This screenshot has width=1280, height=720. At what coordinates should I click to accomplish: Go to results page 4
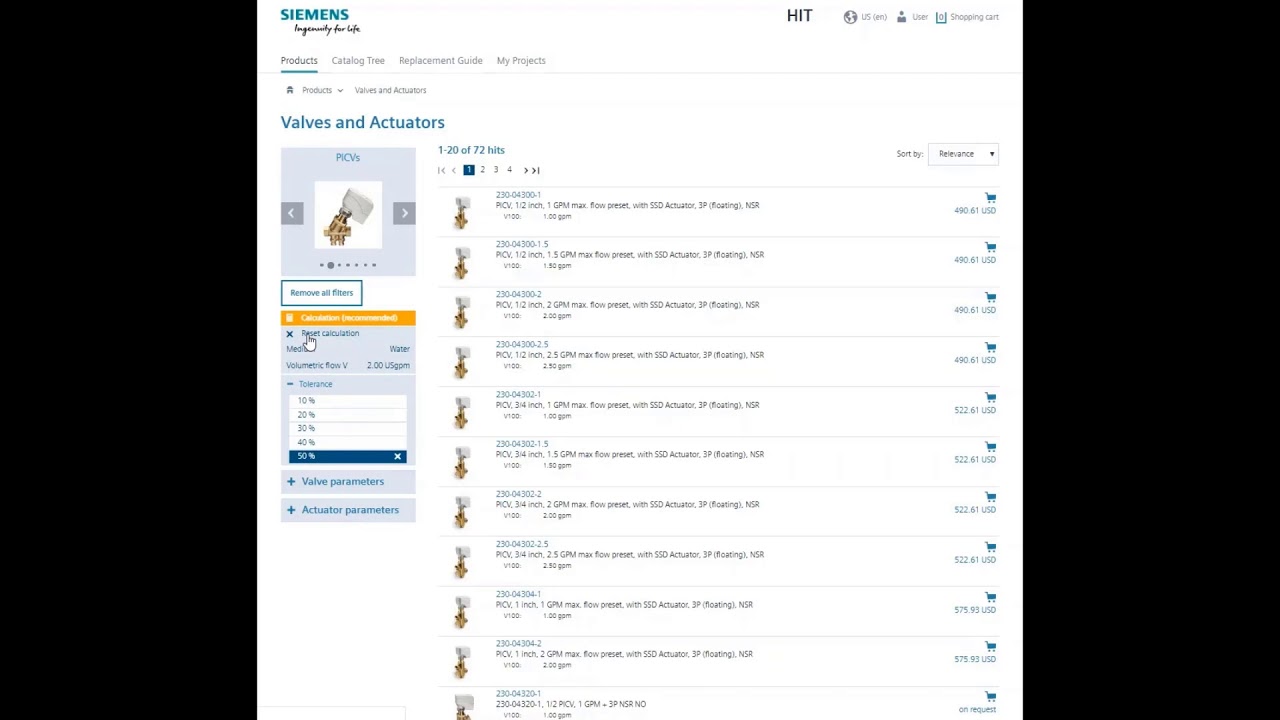coord(509,170)
